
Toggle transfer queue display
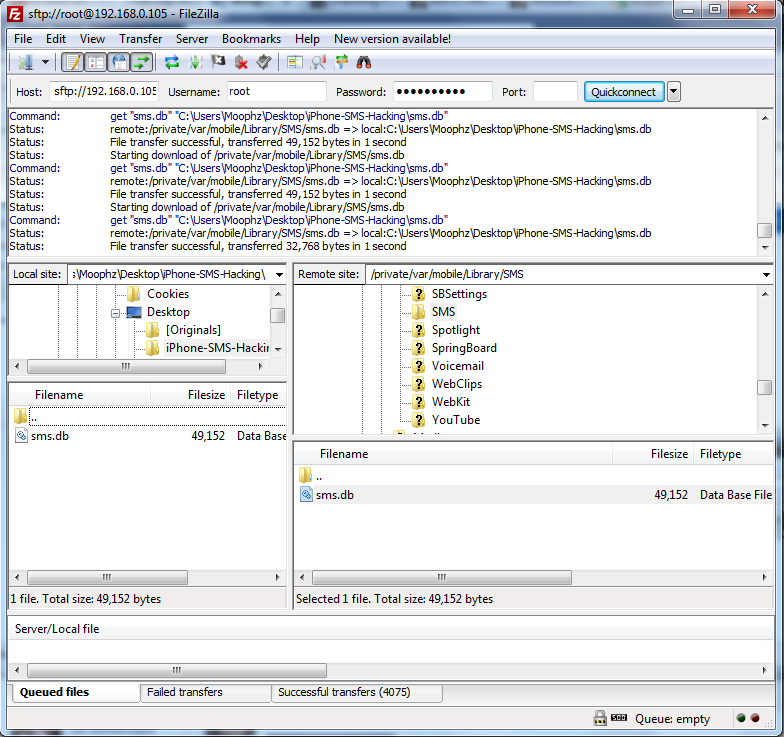[x=142, y=62]
